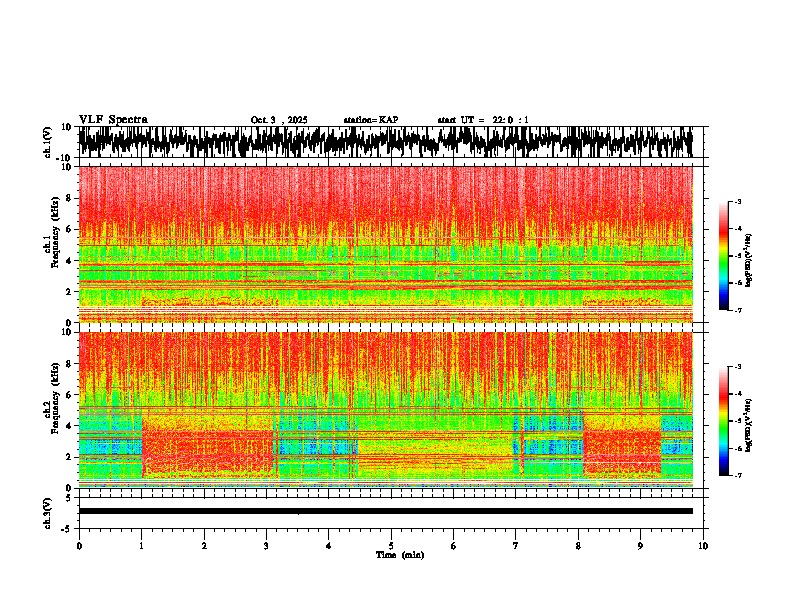Viewport: 792px width, 612px height.
Task: Click the time axis tick label '3'
Action: pos(266,546)
